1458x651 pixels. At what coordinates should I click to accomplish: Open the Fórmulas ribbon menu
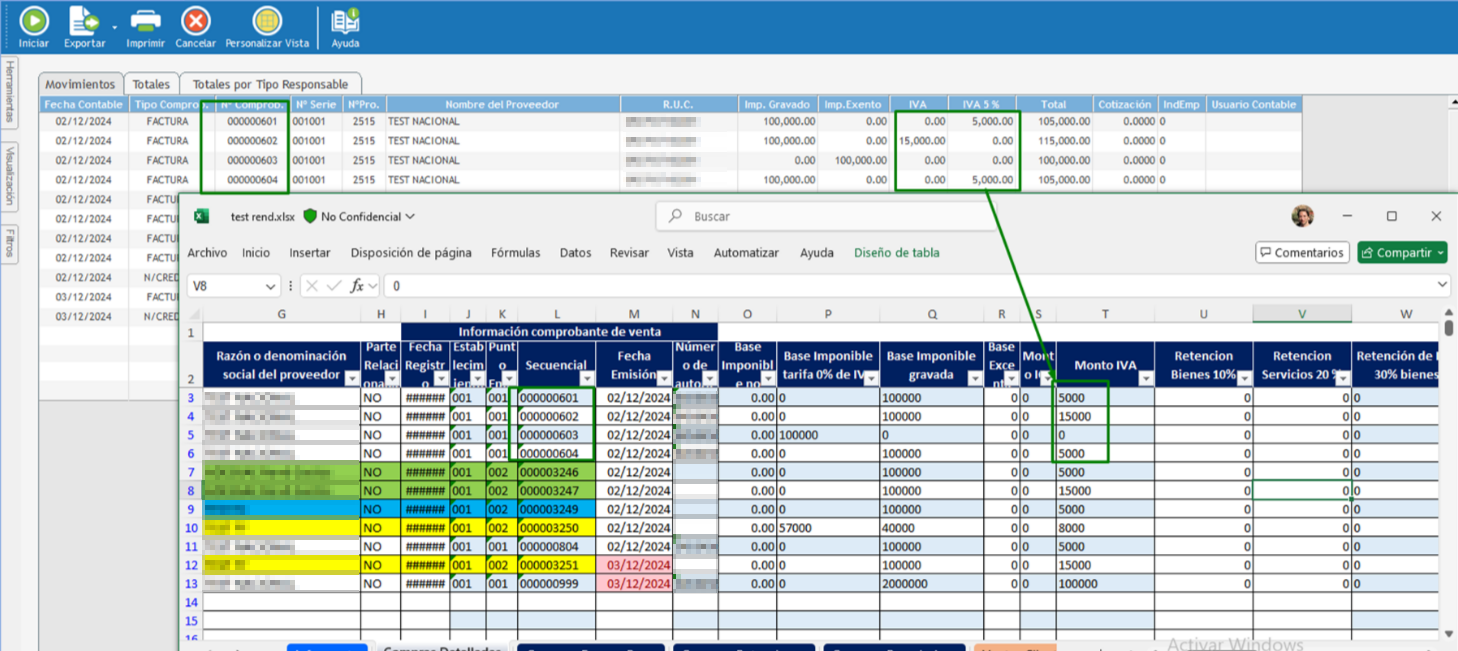pyautogui.click(x=515, y=253)
